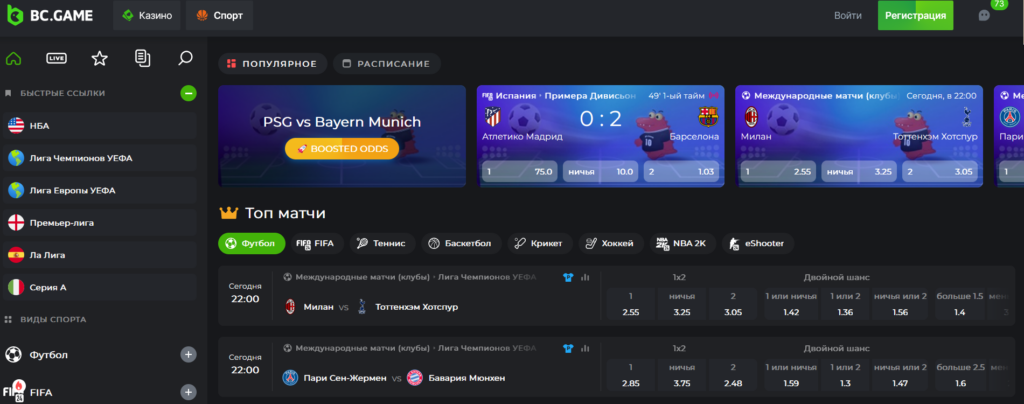Click the jersey icon for PSG match

pos(568,349)
